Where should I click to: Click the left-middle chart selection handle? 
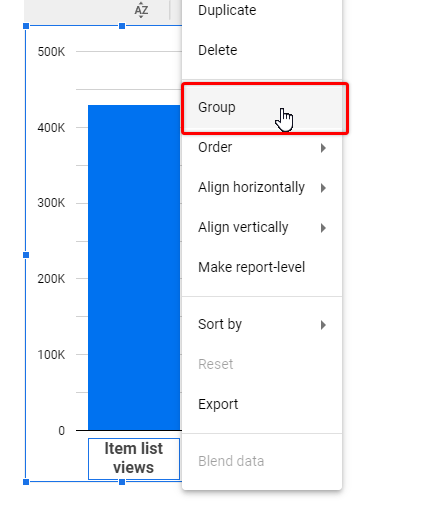tap(26, 255)
